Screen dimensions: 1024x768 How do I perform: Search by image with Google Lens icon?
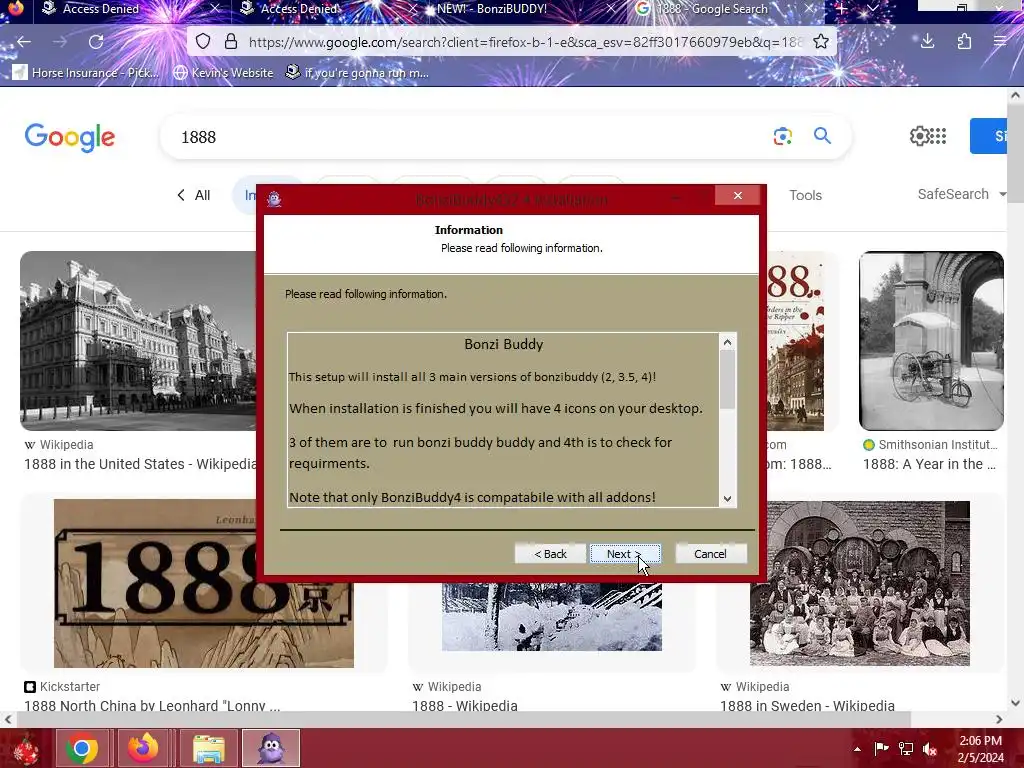pos(782,136)
